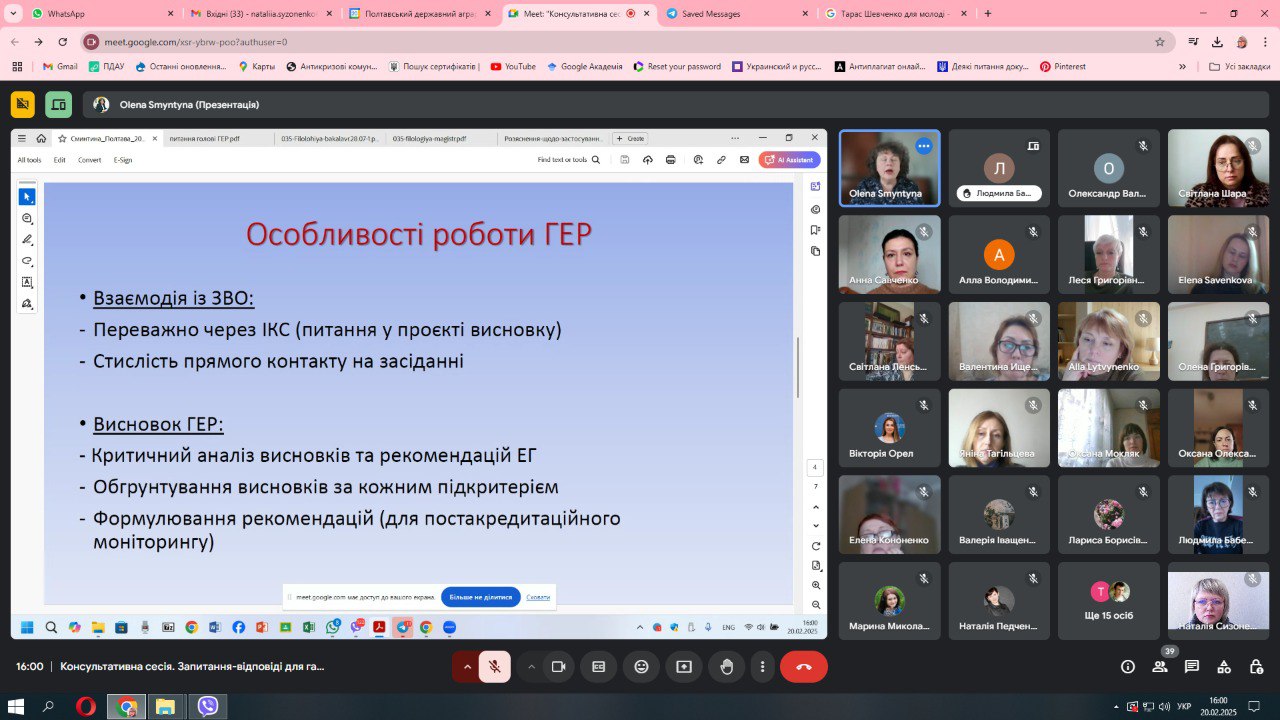Click the Acrobat vertical scrollbar thumb
The image size is (1280, 720).
[x=798, y=369]
